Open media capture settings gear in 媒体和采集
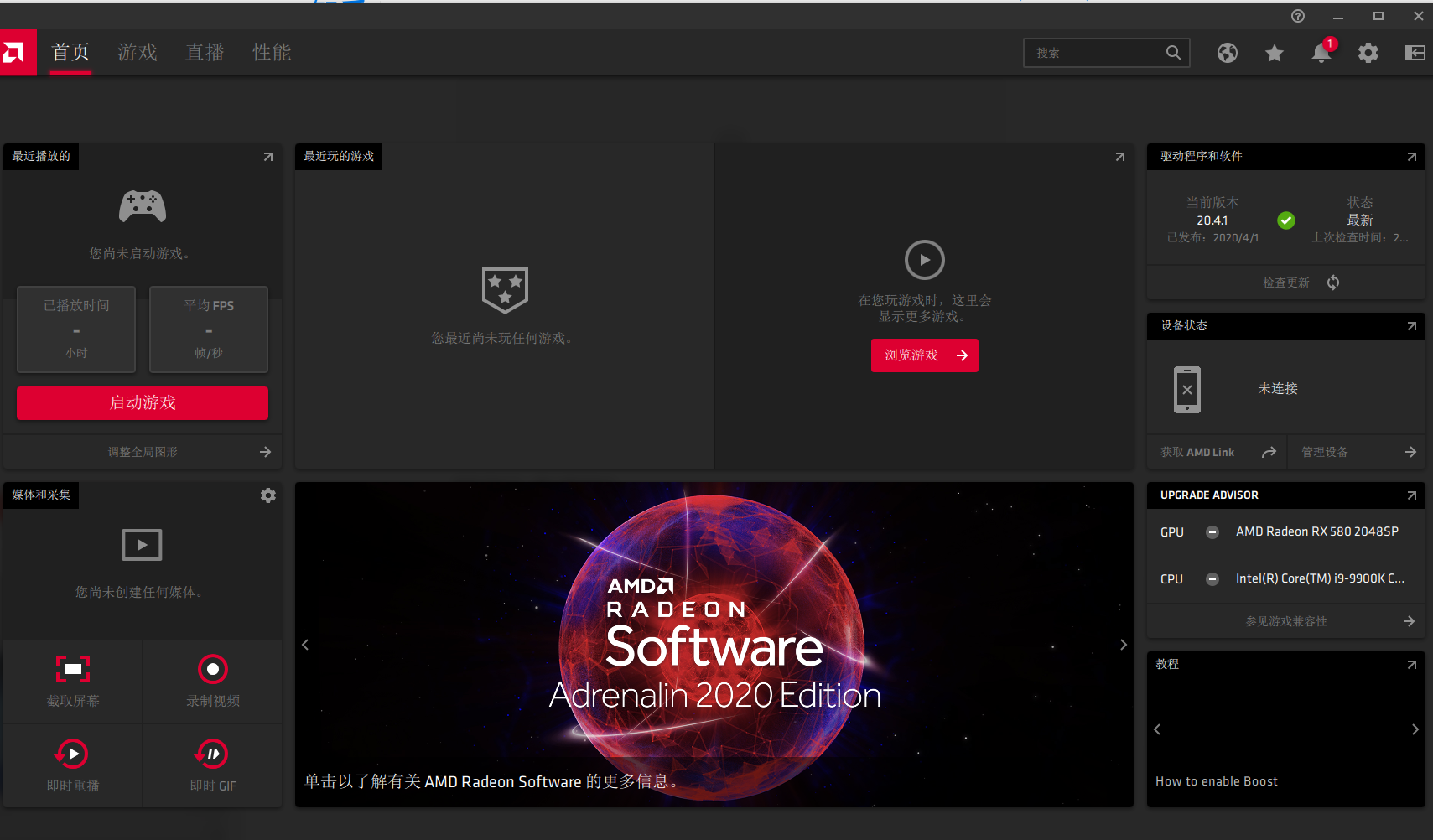 267,495
